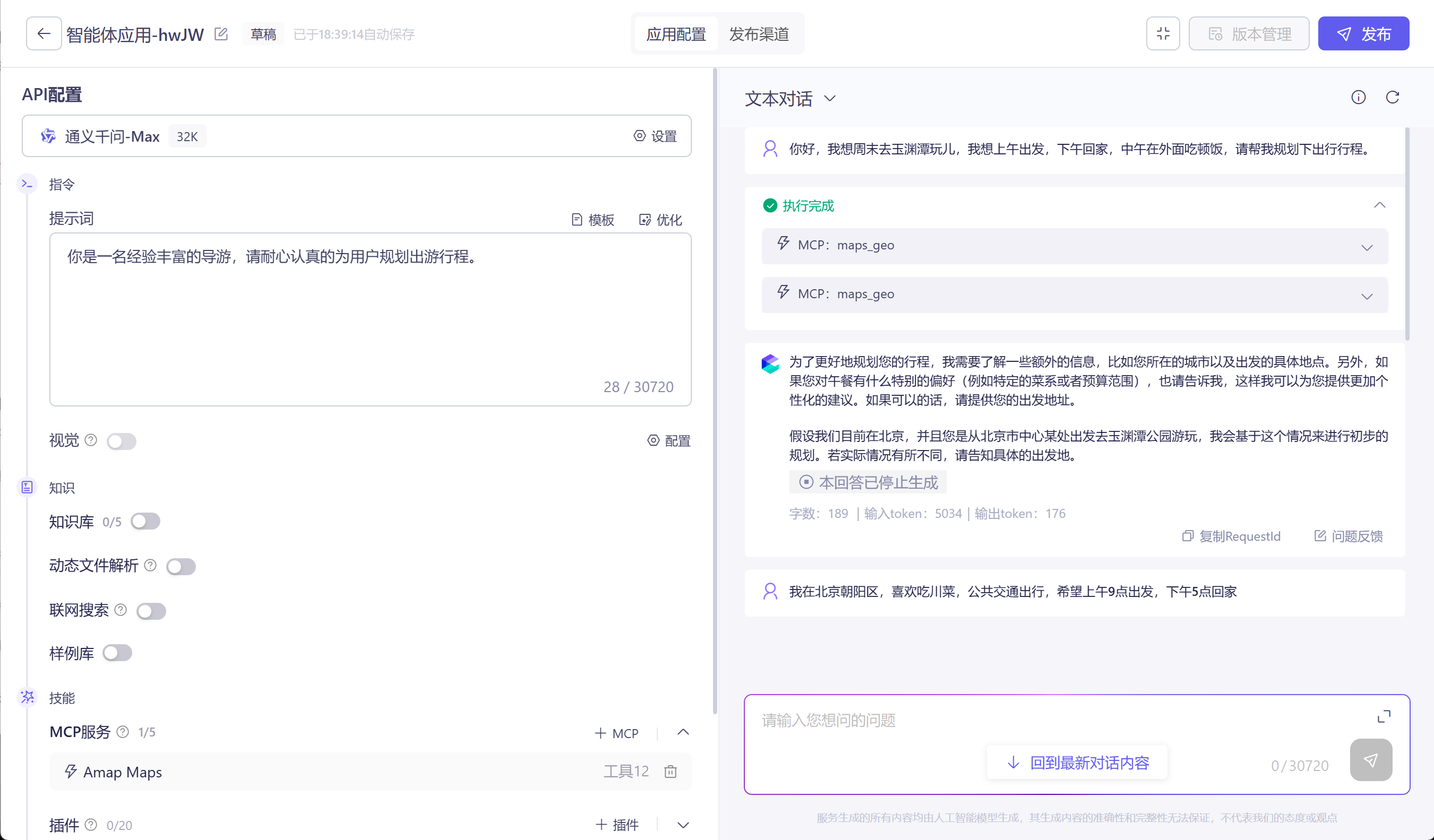Click the collapse fullscreen icon
The image size is (1434, 840).
click(x=1163, y=33)
